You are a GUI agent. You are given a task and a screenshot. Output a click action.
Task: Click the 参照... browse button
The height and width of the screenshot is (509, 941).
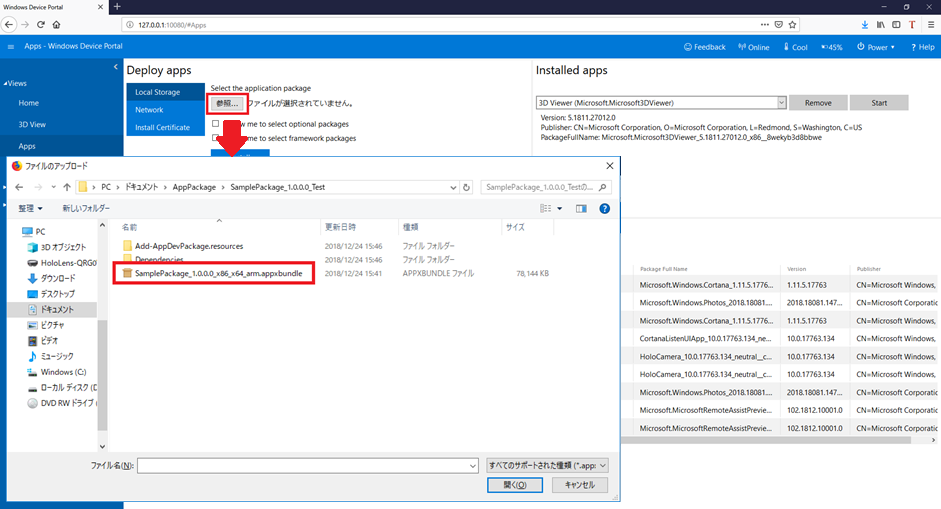point(227,104)
